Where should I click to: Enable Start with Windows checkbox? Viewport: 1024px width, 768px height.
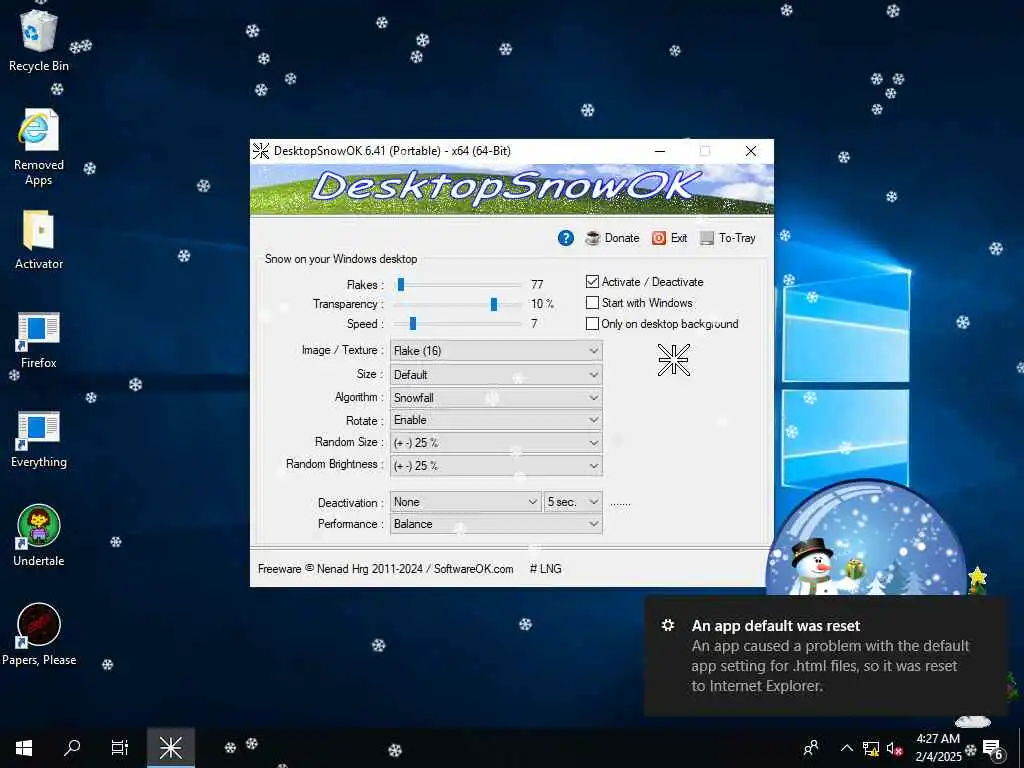click(592, 302)
